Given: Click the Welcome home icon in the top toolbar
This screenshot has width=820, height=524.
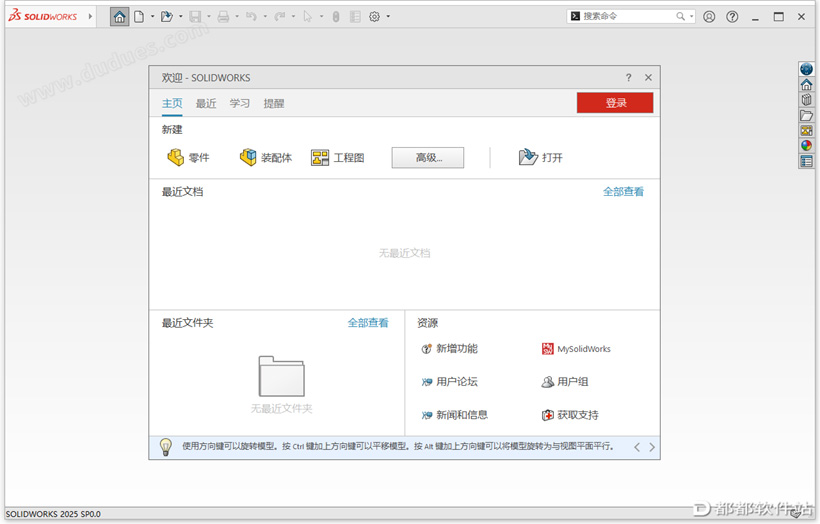Looking at the screenshot, I should tap(119, 17).
